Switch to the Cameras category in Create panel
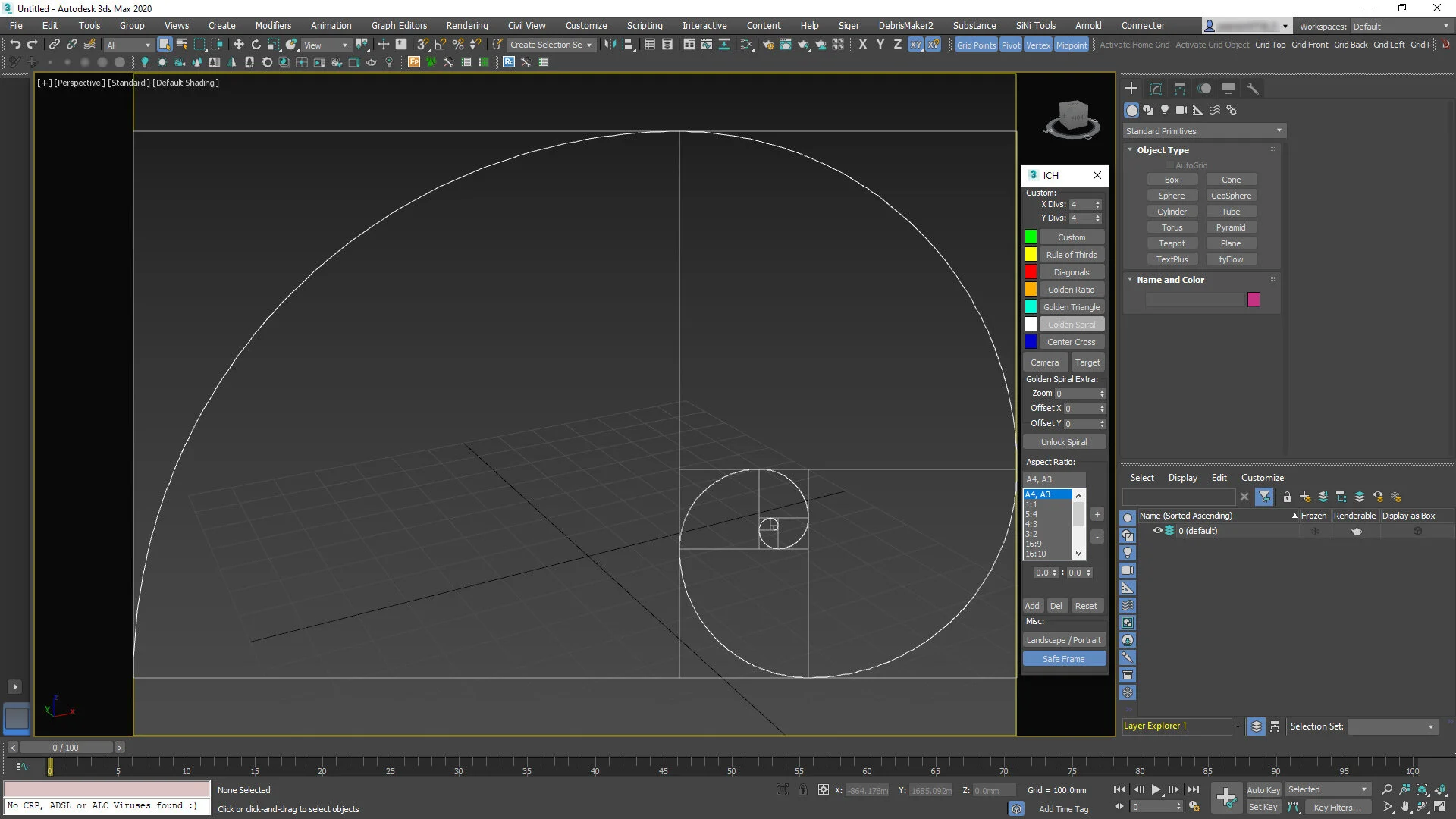1456x819 pixels. point(1181,110)
